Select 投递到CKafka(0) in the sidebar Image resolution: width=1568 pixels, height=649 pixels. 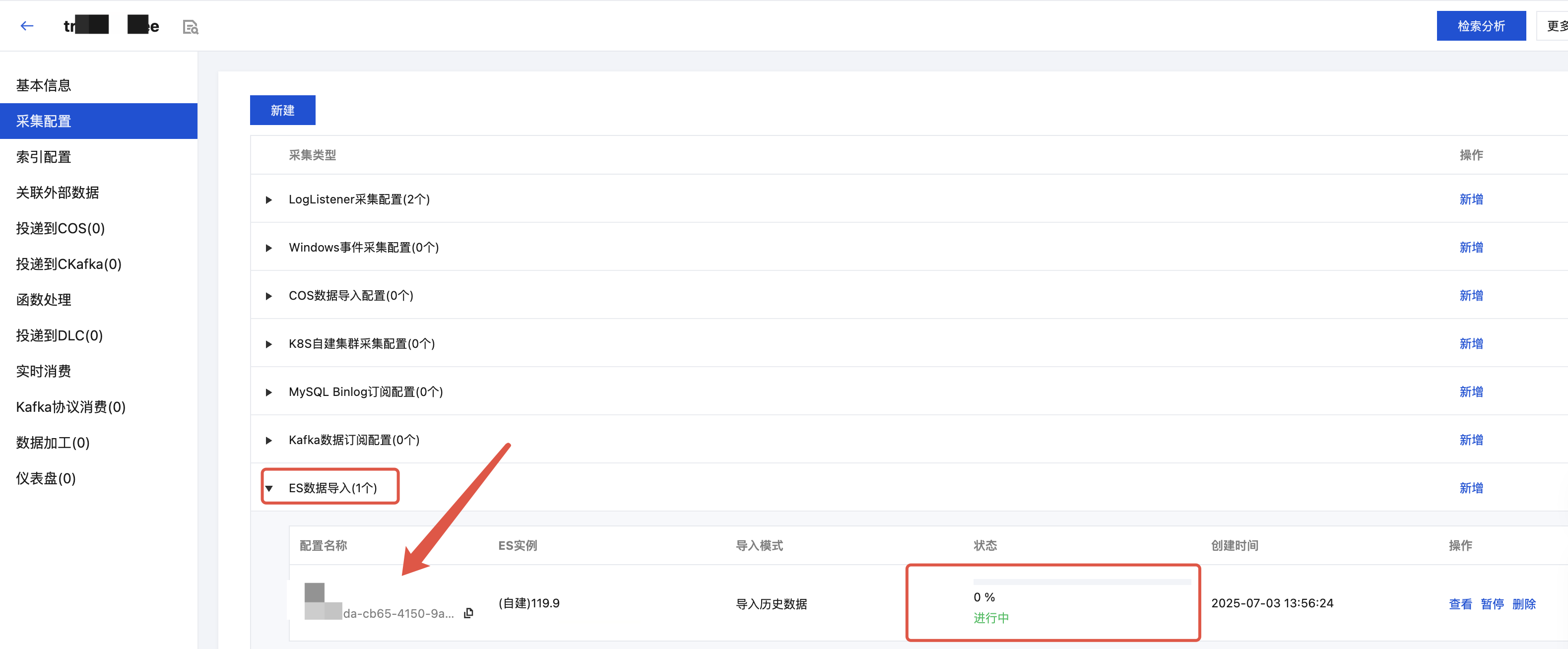(x=68, y=264)
